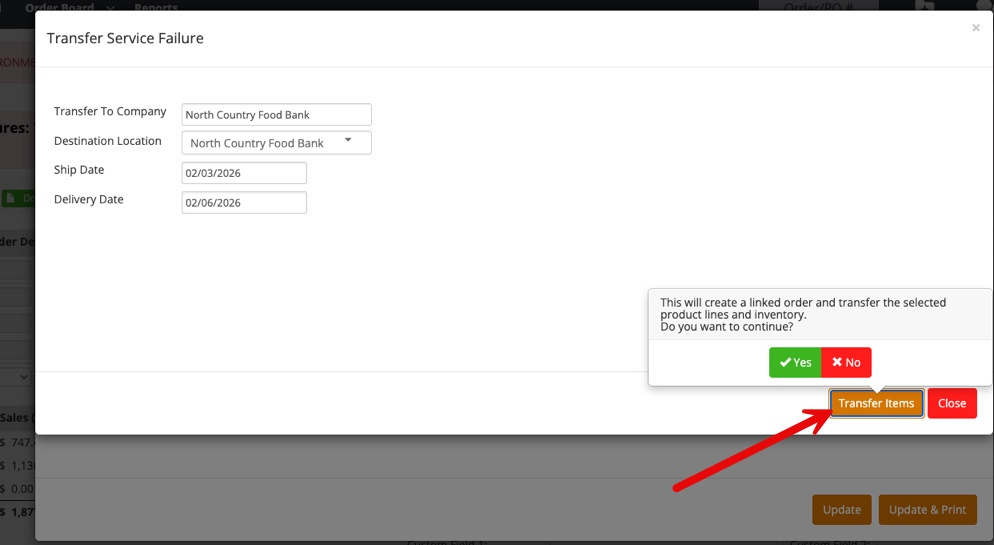
Task: Open the Reports menu
Action: pyautogui.click(x=156, y=6)
